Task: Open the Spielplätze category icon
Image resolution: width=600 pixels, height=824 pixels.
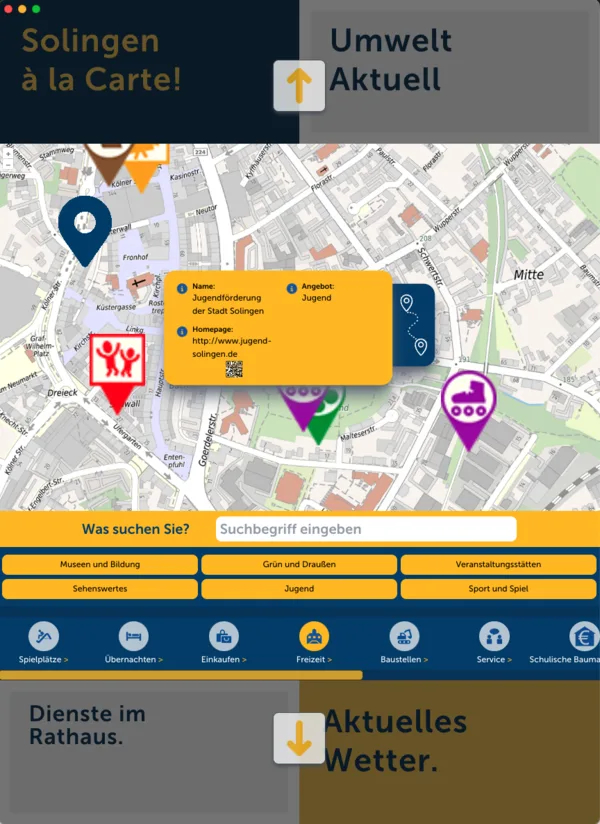Action: coord(44,636)
